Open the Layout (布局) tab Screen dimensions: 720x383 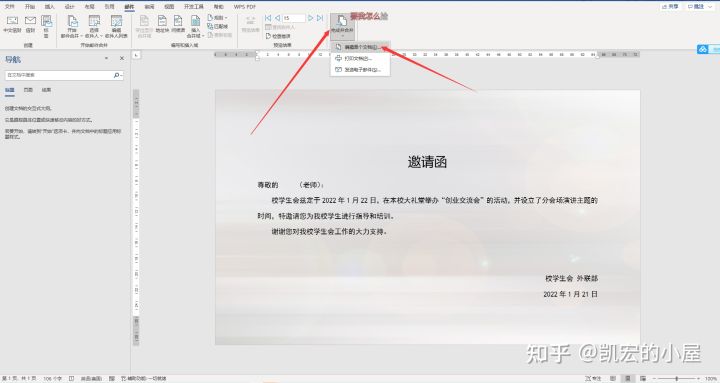coord(90,6)
